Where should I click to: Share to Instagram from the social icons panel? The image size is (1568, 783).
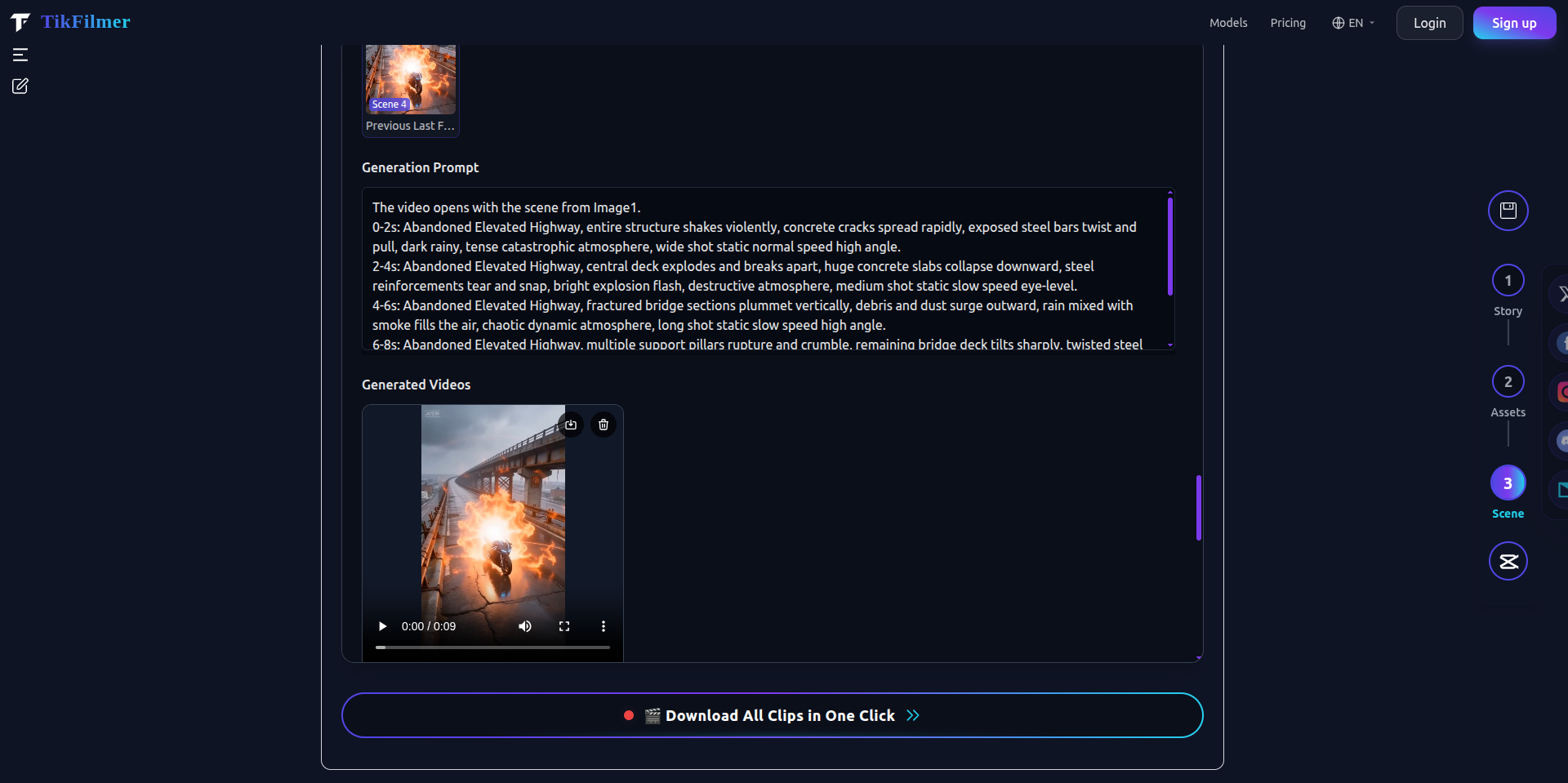pos(1562,392)
